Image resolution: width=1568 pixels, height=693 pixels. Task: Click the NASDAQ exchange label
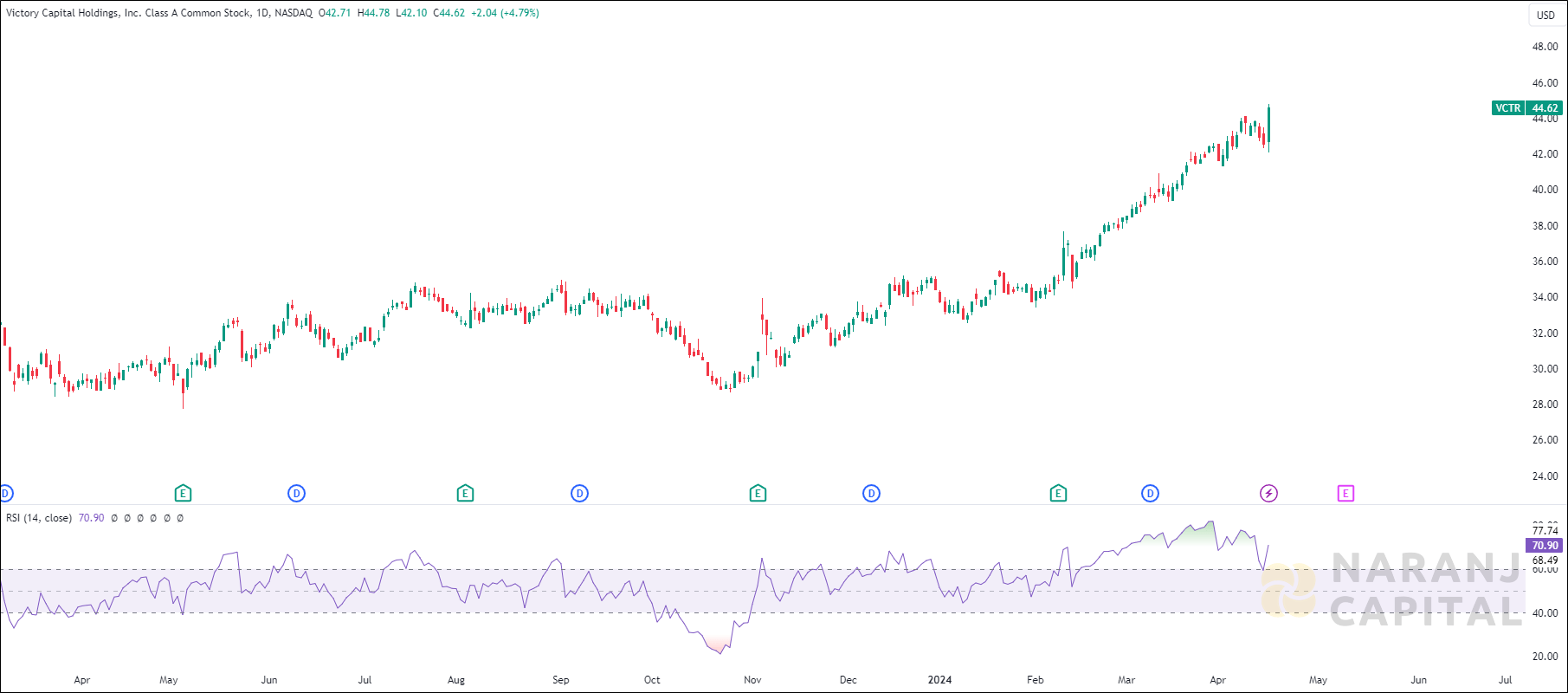[294, 13]
